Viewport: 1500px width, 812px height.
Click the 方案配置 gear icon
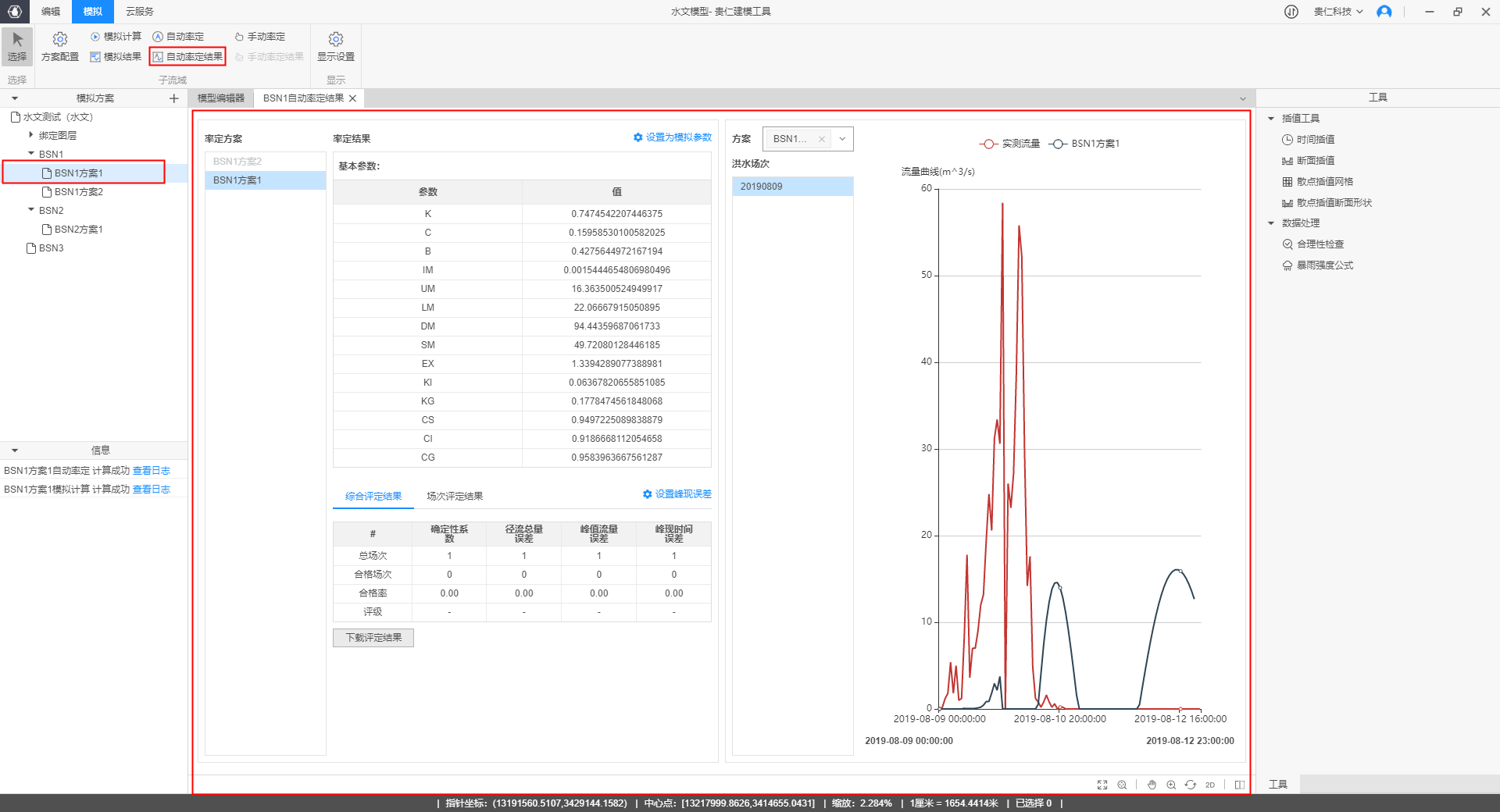(59, 39)
